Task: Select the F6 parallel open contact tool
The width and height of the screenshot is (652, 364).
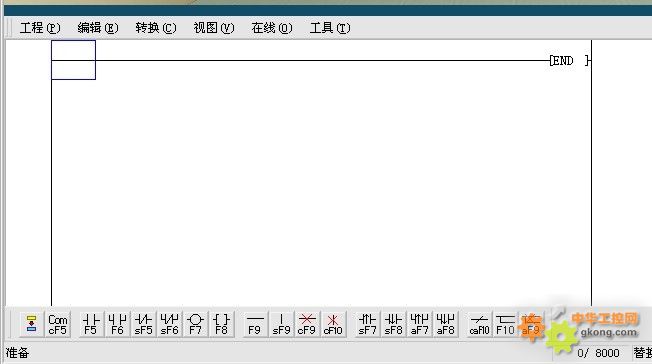Action: (x=117, y=324)
